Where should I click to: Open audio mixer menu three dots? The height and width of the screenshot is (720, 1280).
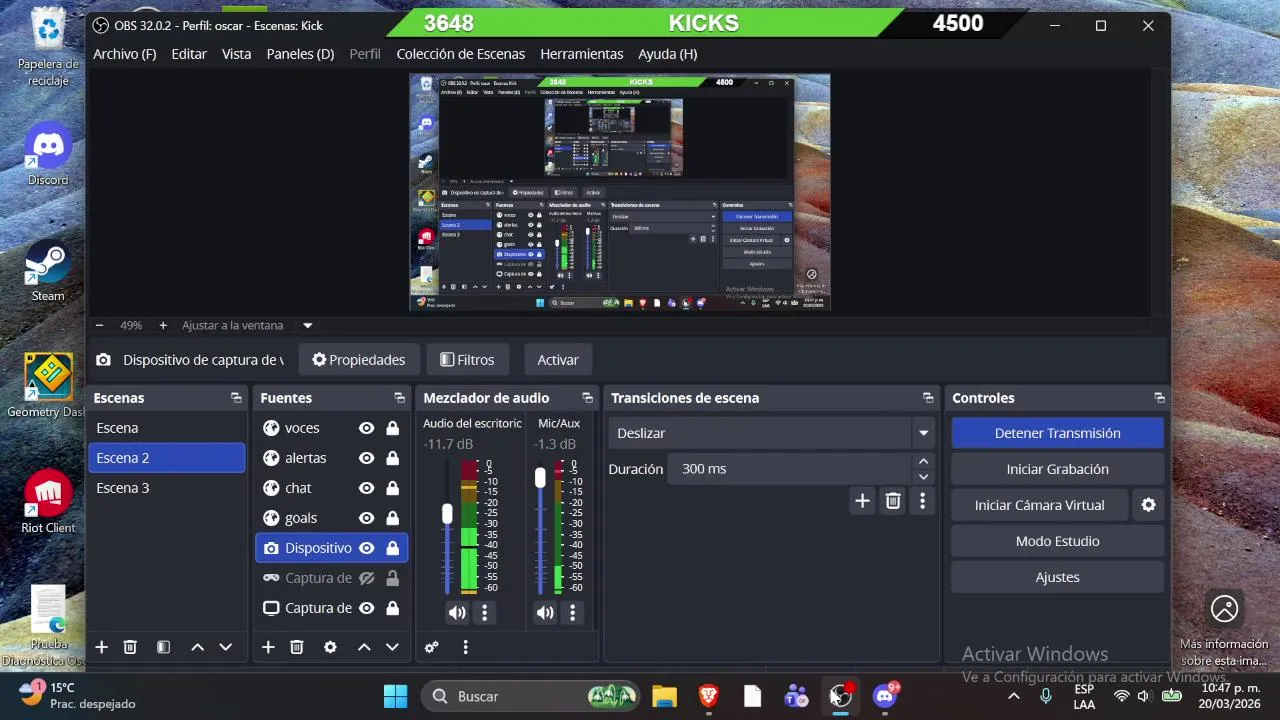(465, 647)
